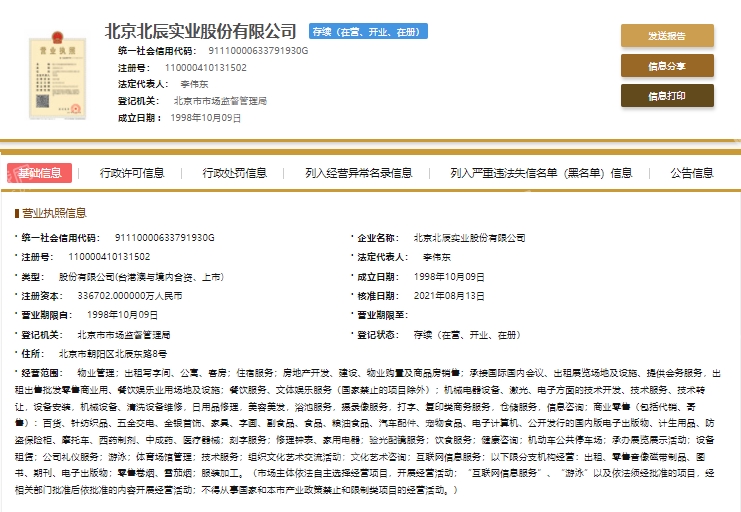
Task: Click the 经营范围 label
Action: (x=42, y=373)
